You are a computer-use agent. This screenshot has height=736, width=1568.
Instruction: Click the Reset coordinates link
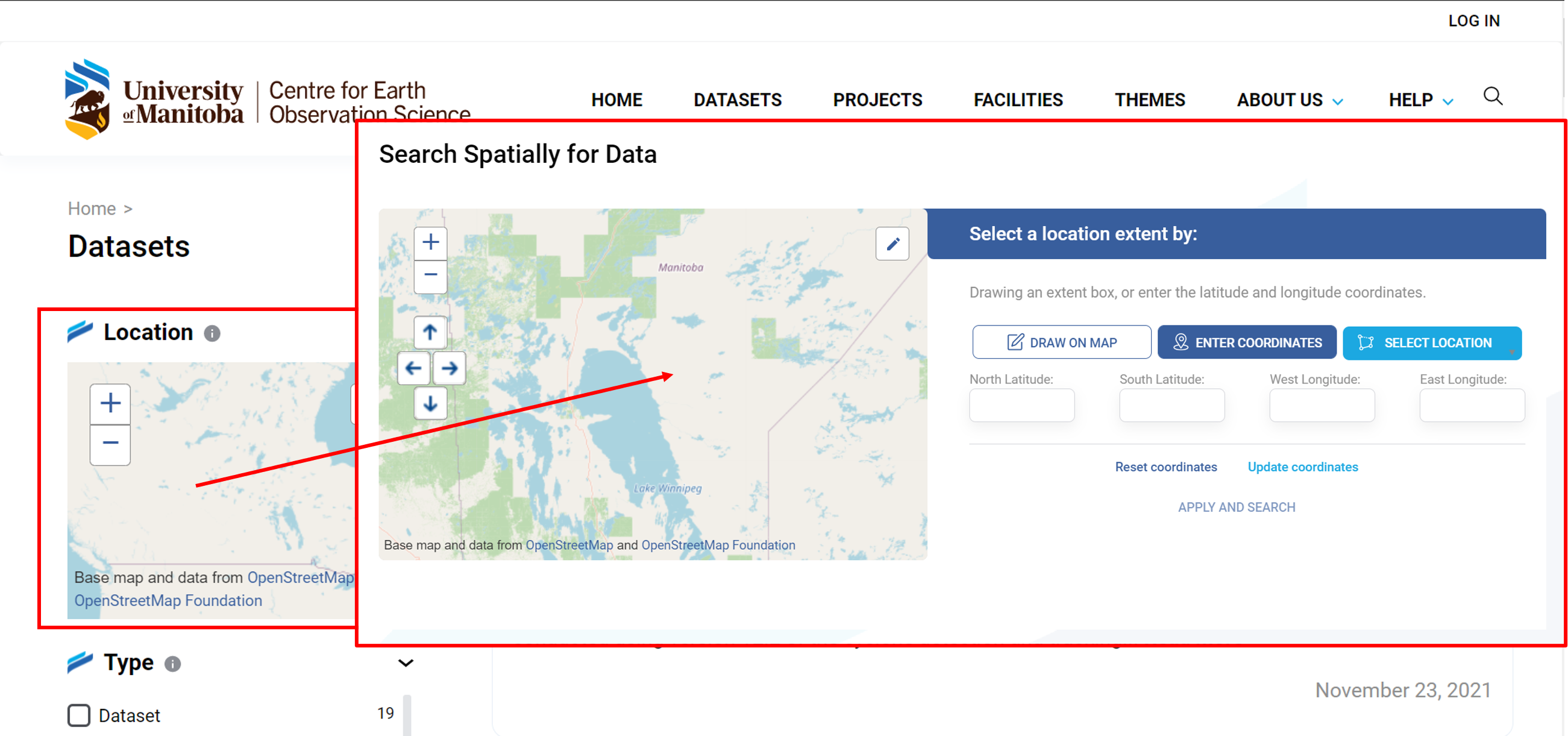(1165, 467)
